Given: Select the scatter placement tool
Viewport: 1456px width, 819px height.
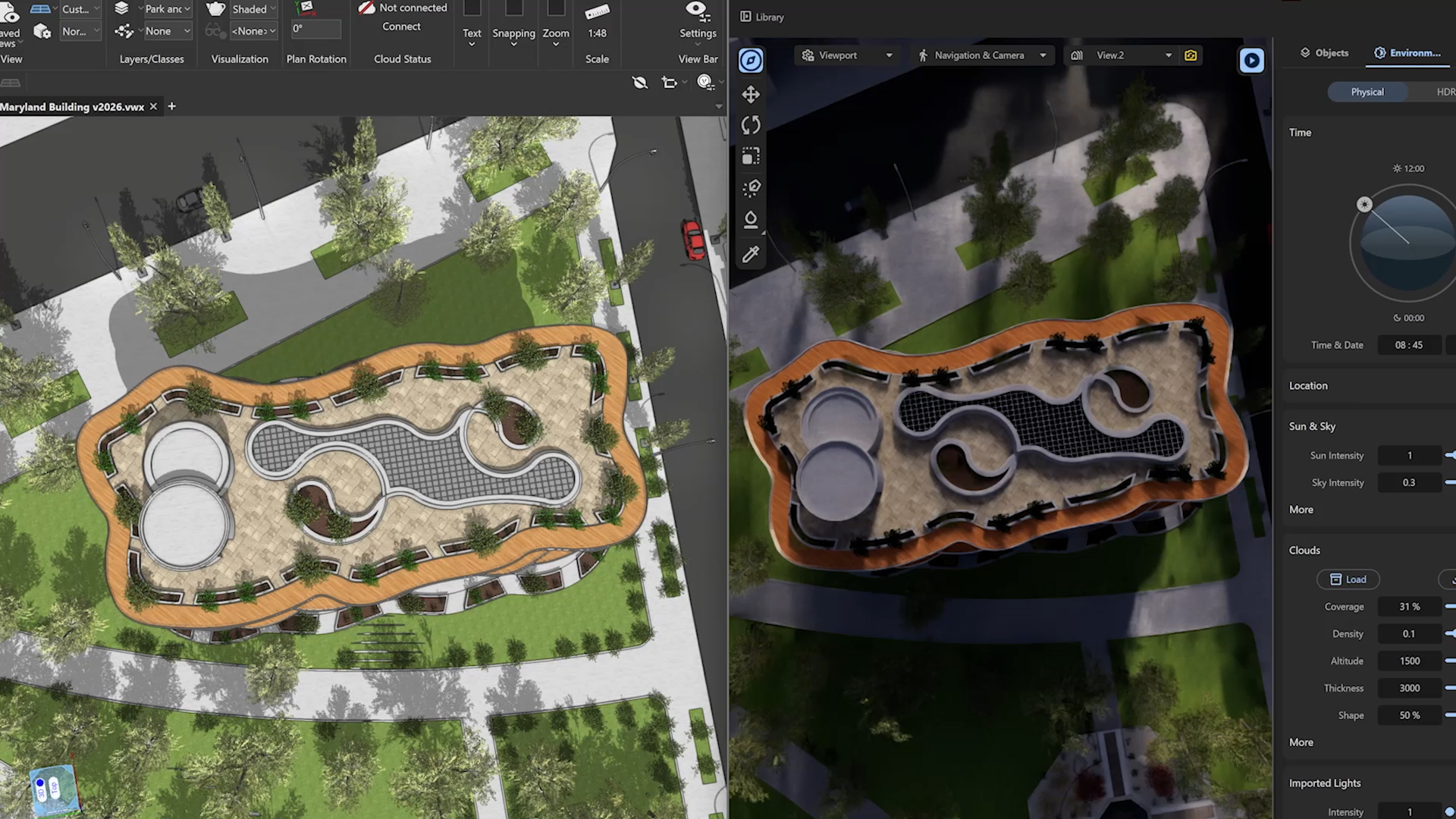Looking at the screenshot, I should pyautogui.click(x=751, y=188).
